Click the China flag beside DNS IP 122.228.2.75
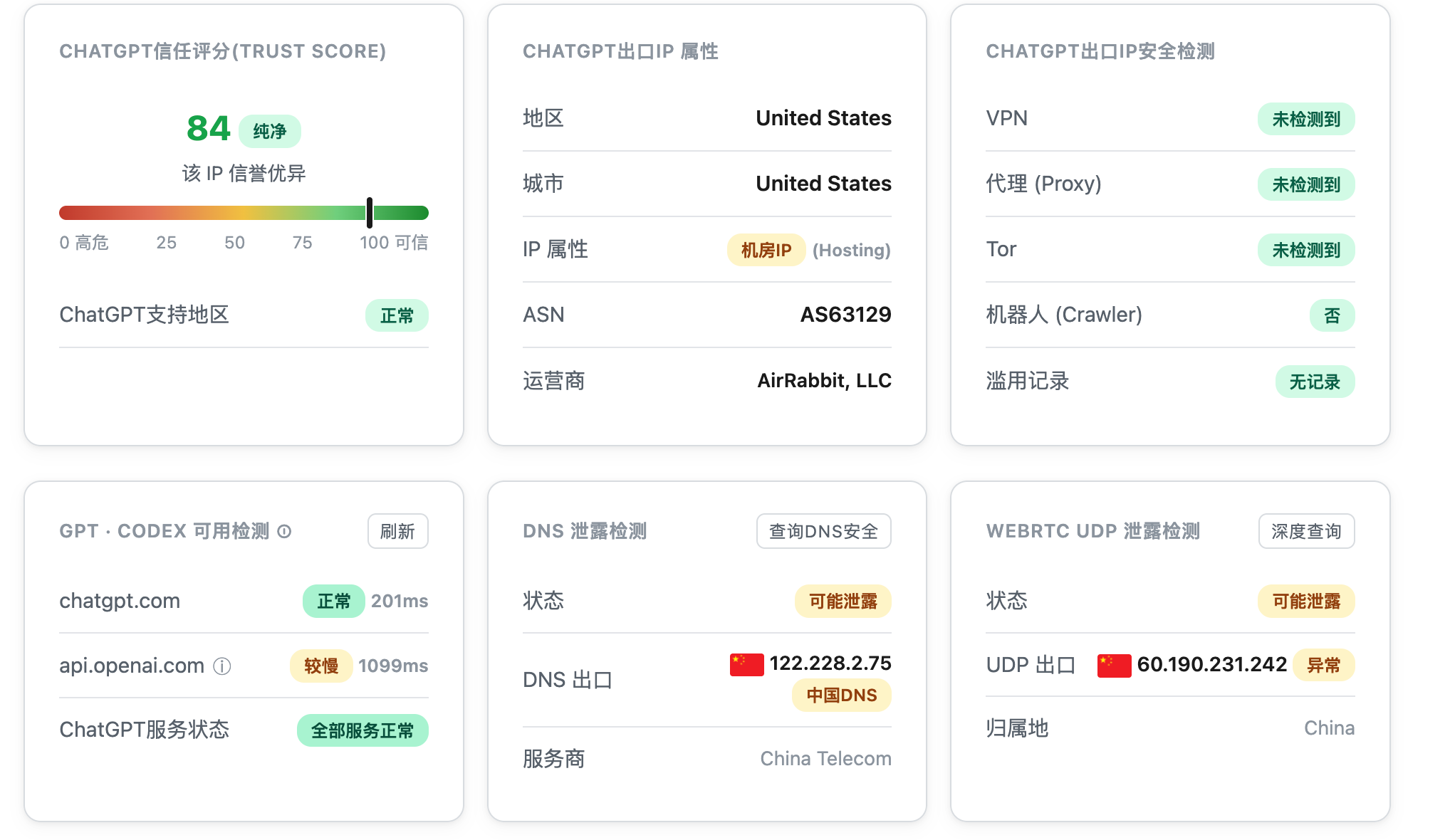 click(x=746, y=664)
